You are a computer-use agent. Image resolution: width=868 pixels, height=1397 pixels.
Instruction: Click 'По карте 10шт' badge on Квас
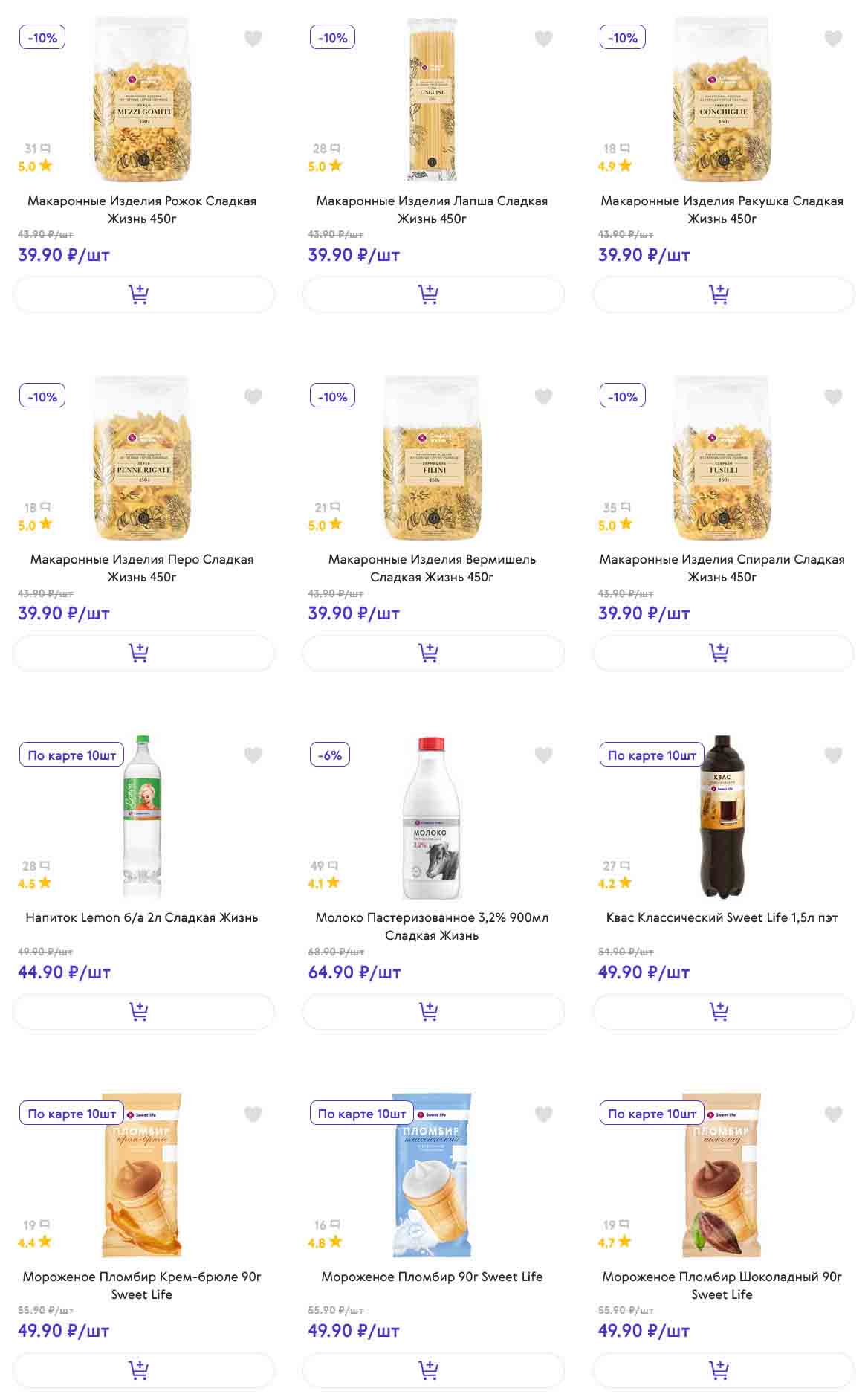[x=652, y=755]
